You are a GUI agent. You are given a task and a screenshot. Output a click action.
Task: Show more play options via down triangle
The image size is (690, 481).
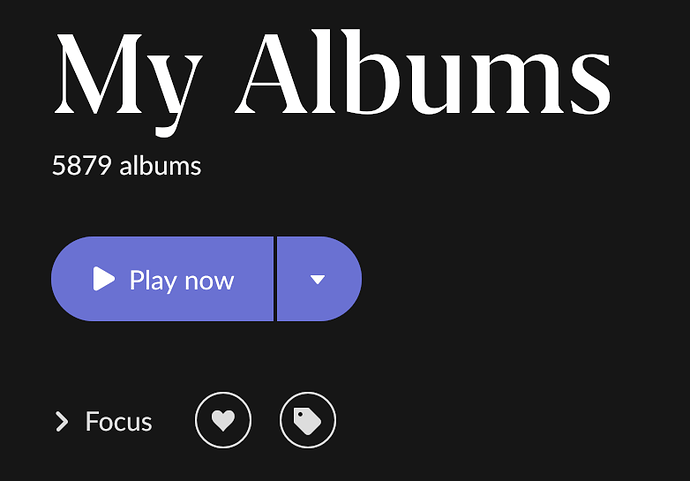point(318,279)
